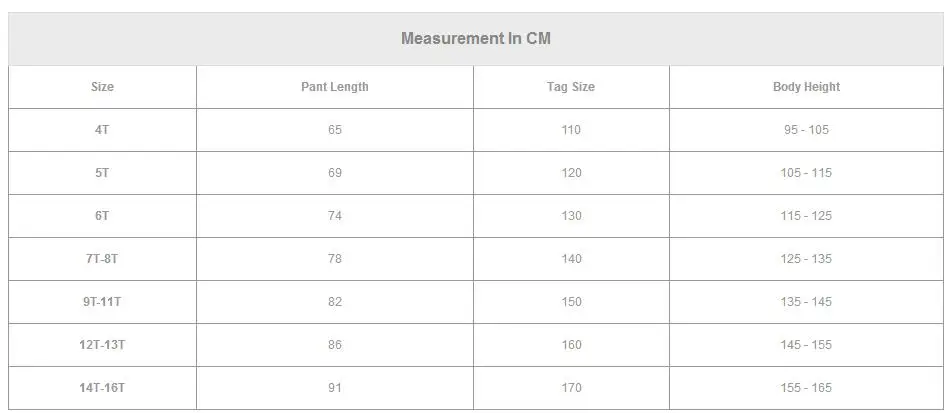Click tag size value 130
This screenshot has width=948, height=413.
(x=571, y=215)
